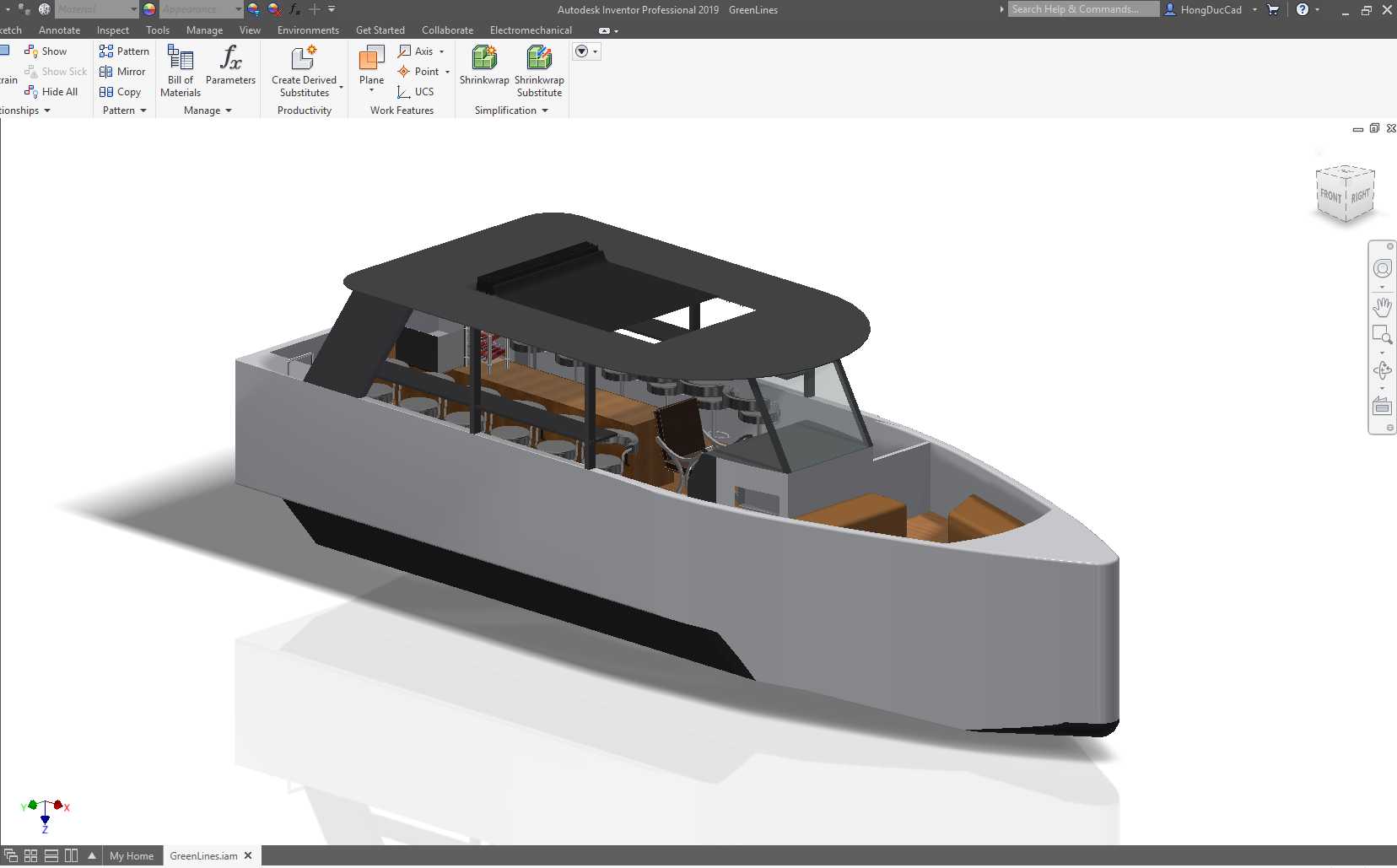Click the shopping cart icon in title bar
Screen dimensions: 1397x868
(x=1273, y=9)
